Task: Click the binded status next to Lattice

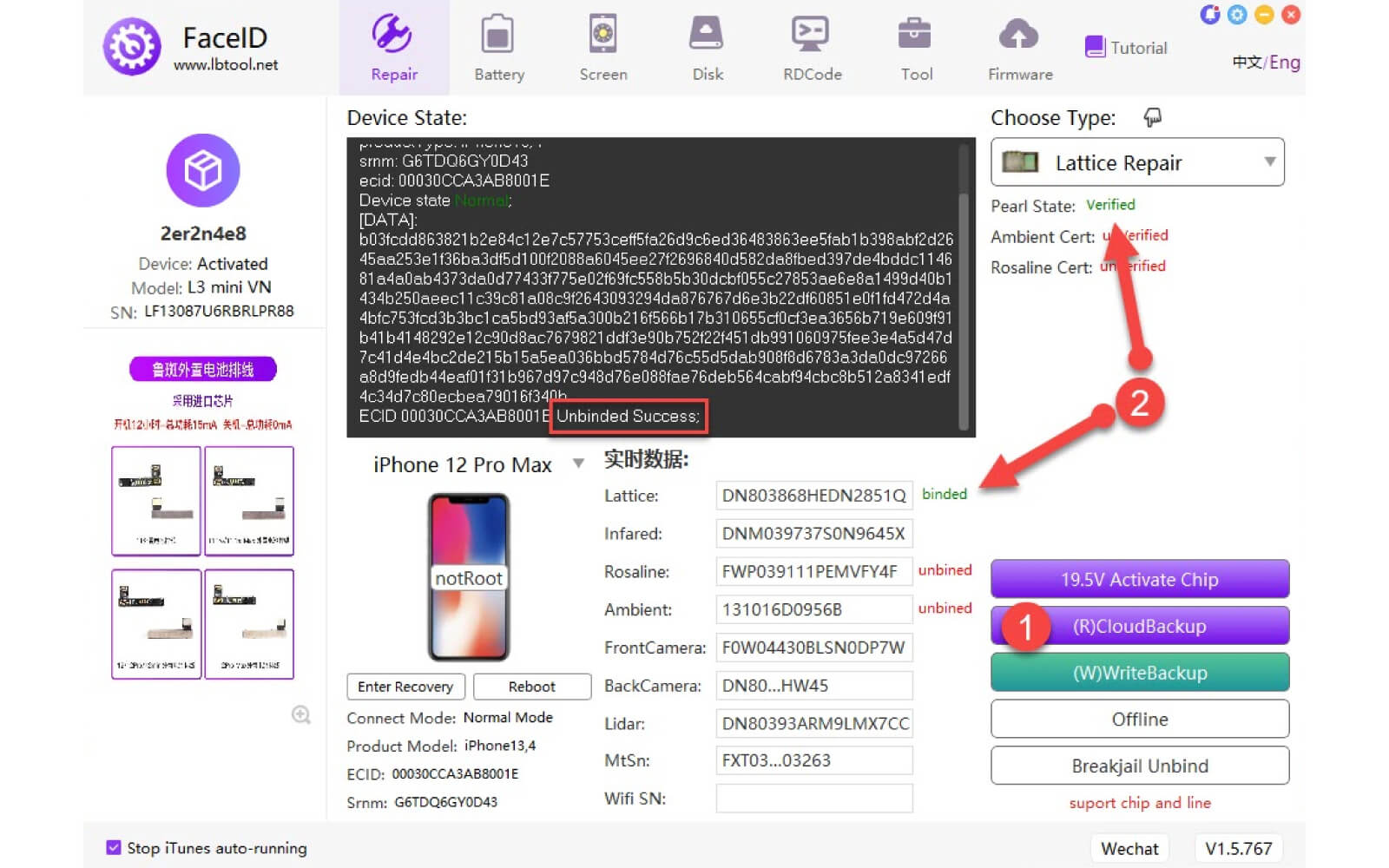Action: click(945, 494)
